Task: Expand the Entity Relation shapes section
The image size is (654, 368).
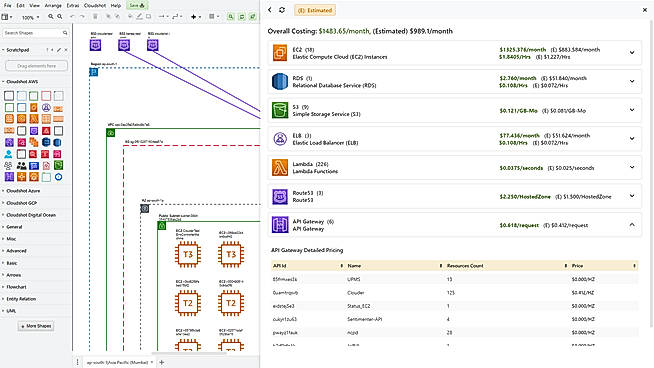Action: pos(21,299)
